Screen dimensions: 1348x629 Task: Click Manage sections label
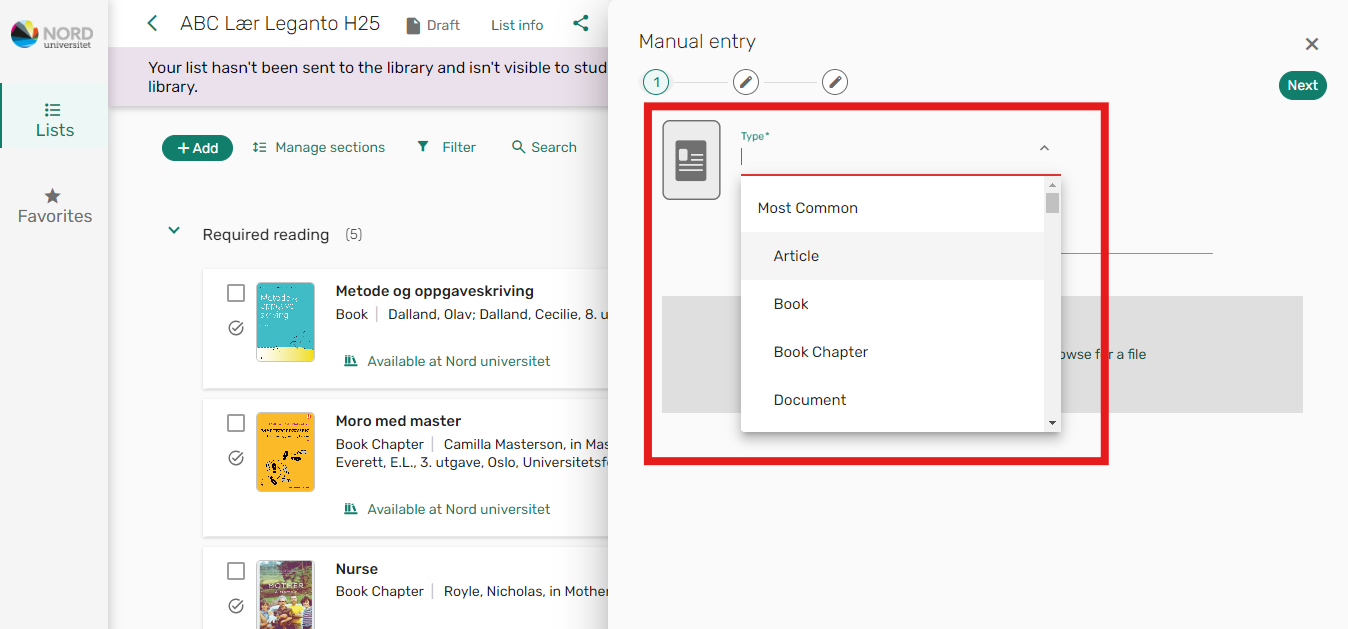click(330, 147)
